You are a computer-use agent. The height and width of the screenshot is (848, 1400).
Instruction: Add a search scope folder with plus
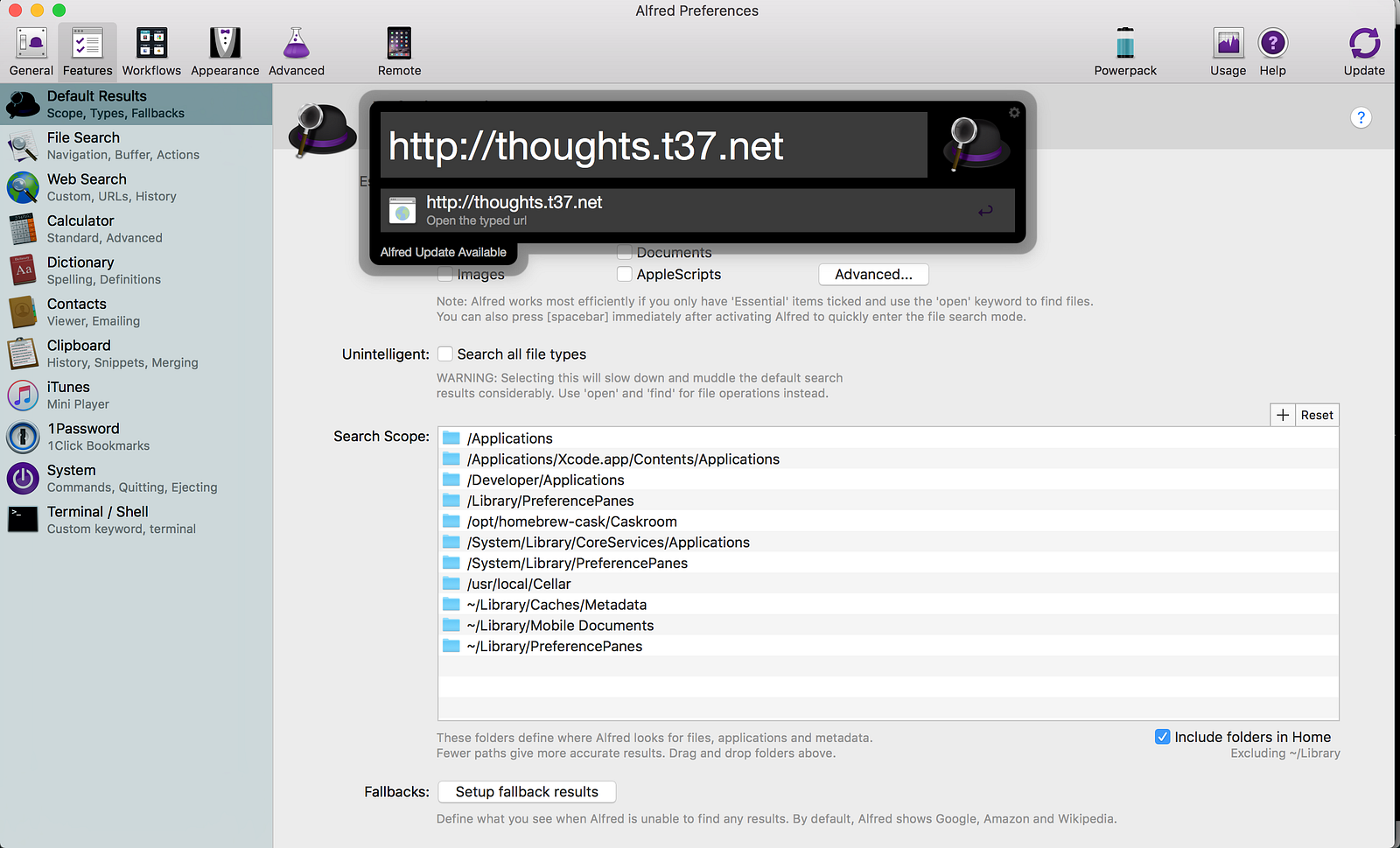point(1283,415)
